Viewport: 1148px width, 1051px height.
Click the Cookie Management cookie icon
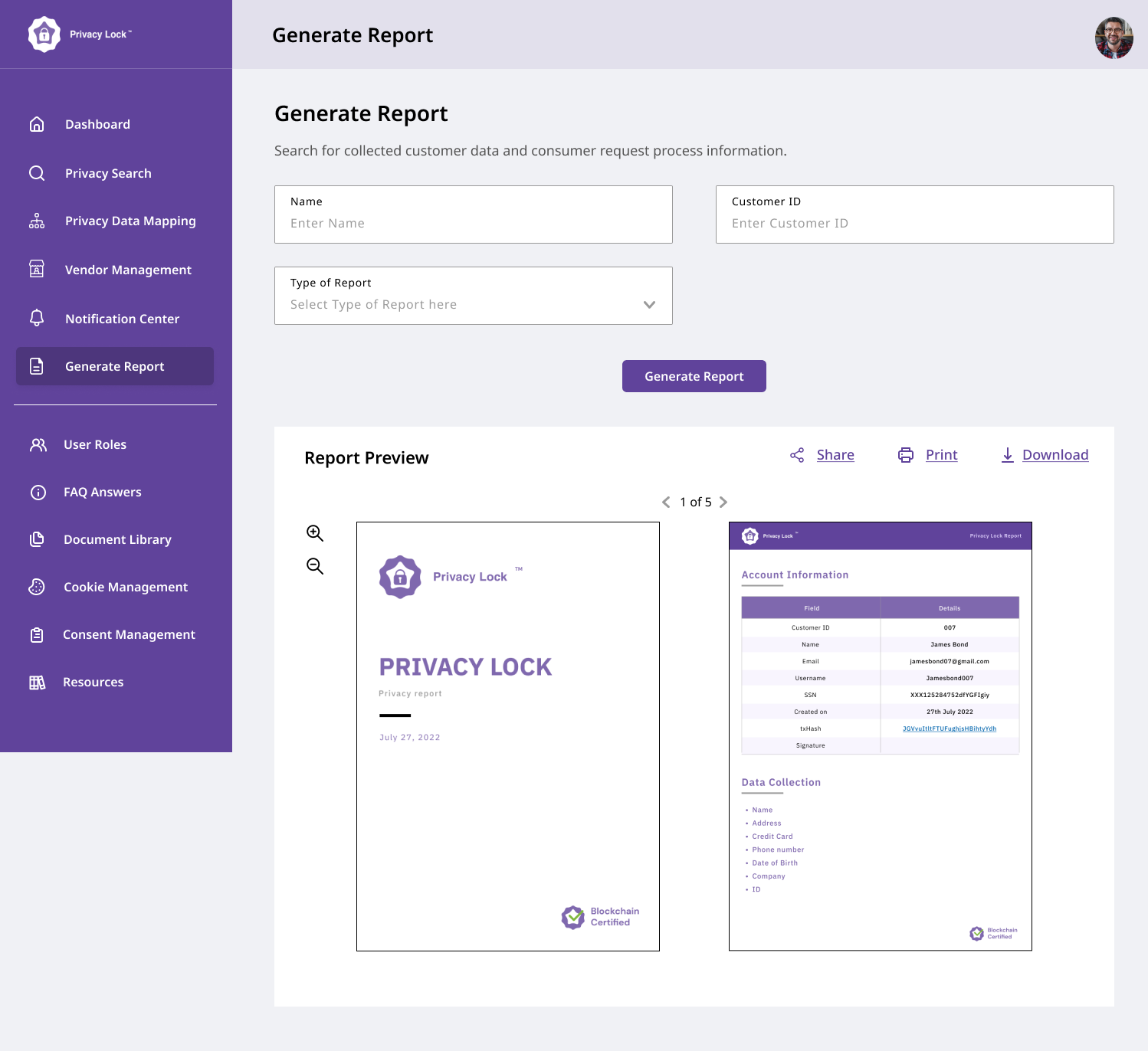click(x=37, y=586)
